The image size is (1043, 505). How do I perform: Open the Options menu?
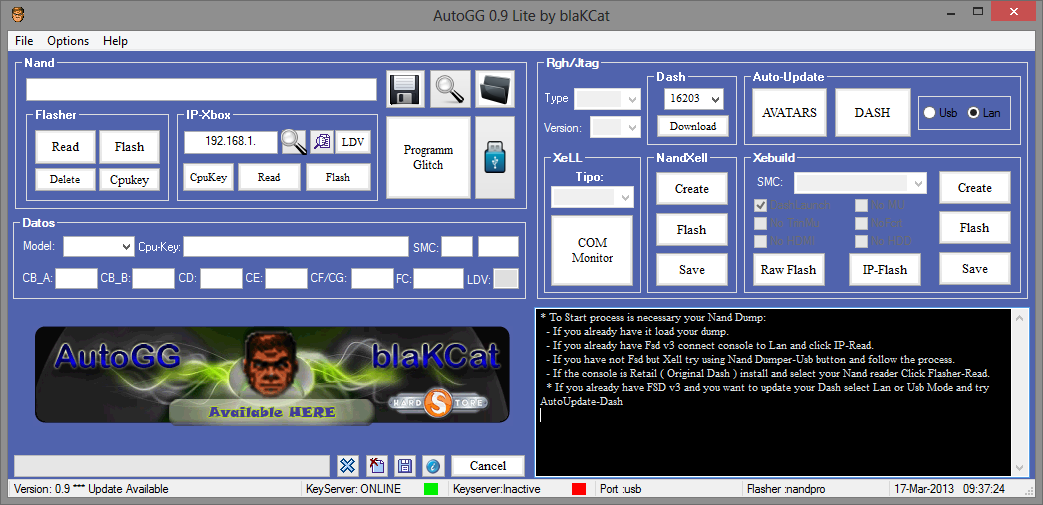68,41
